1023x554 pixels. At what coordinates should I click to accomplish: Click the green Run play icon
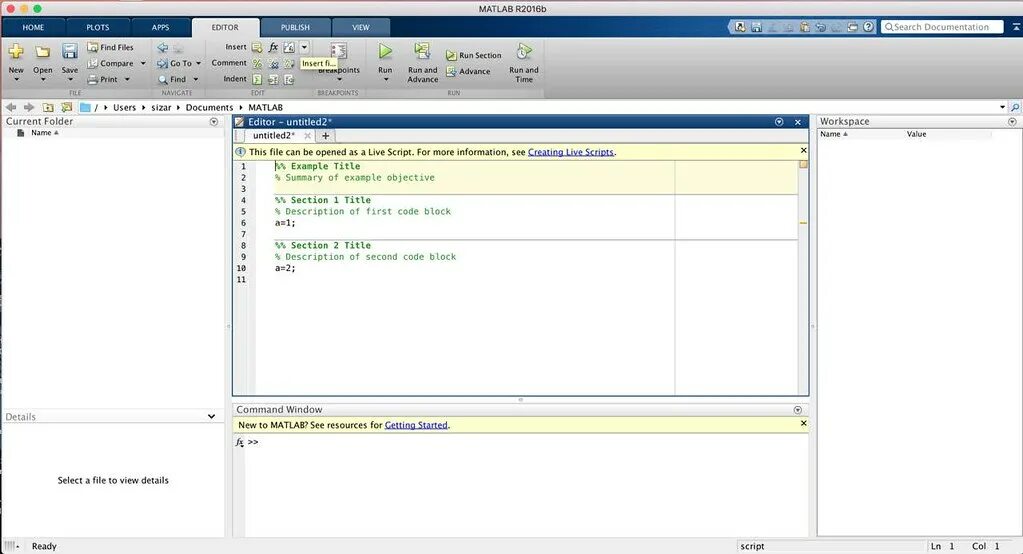386,51
